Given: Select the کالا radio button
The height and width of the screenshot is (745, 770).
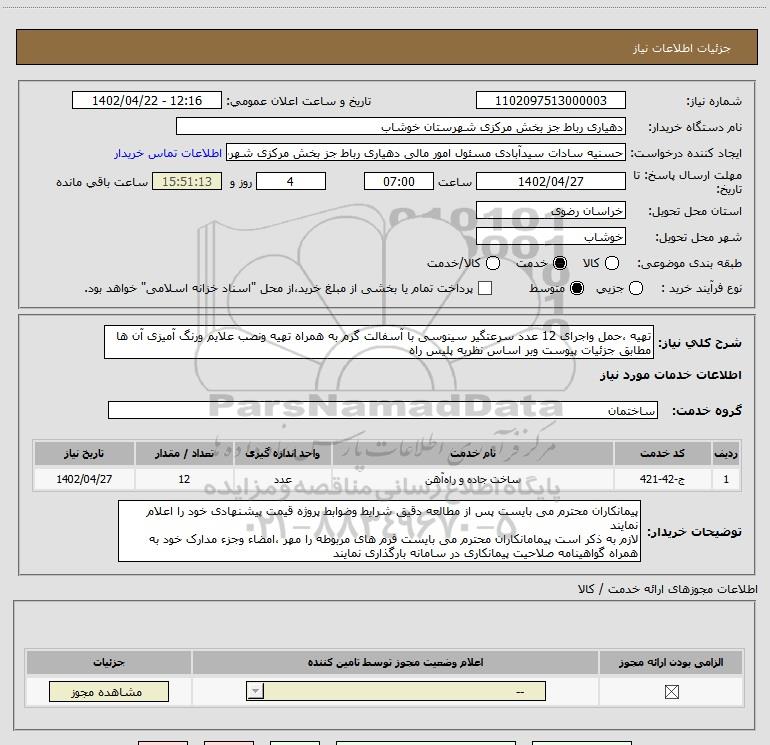Looking at the screenshot, I should 612,263.
